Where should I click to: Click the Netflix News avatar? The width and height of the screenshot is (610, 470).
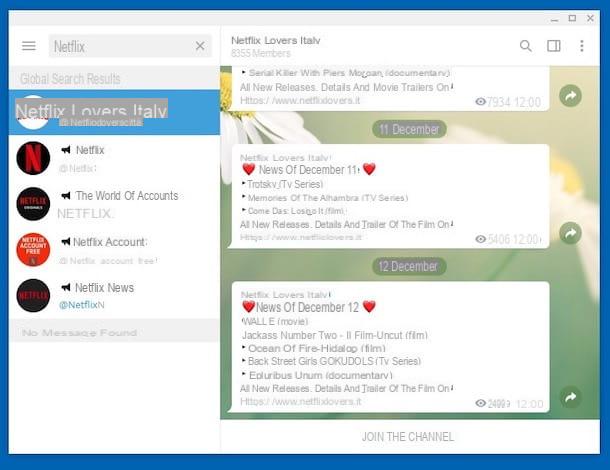pos(33,296)
